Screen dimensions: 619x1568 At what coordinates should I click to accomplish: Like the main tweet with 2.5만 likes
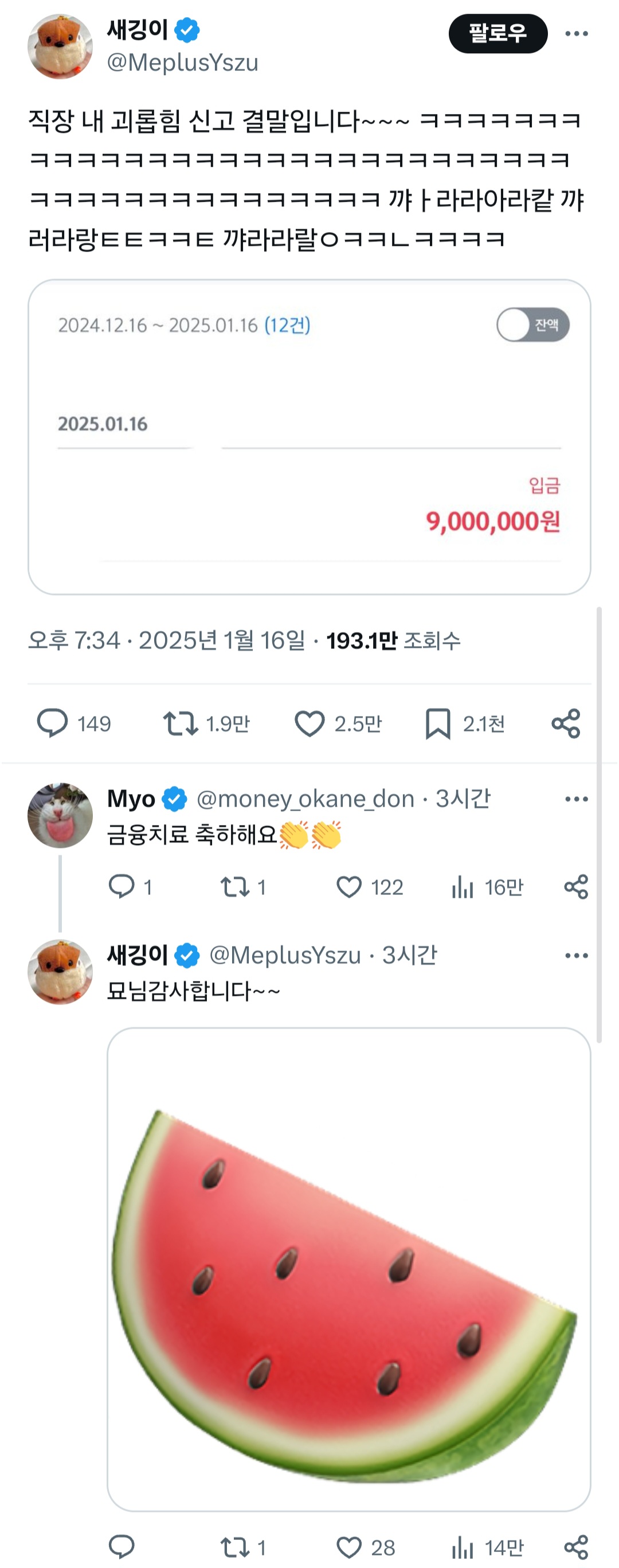coord(310,723)
